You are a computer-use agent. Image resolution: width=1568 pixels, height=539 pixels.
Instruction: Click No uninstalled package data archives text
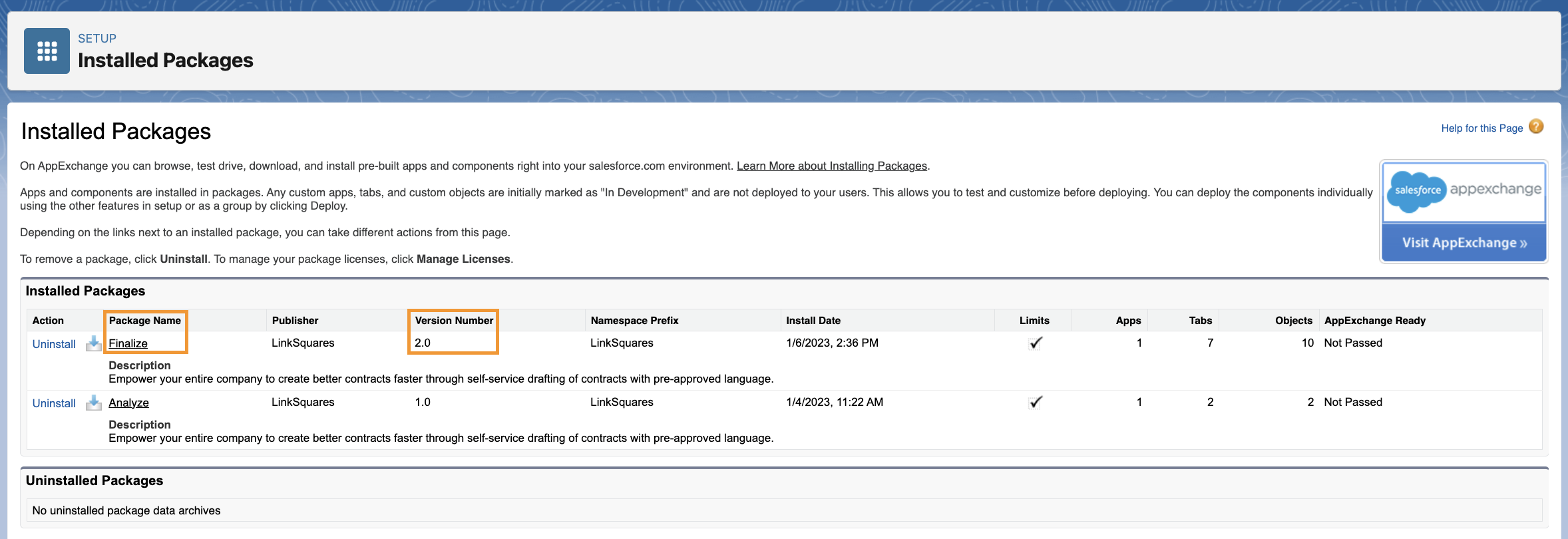pyautogui.click(x=126, y=510)
